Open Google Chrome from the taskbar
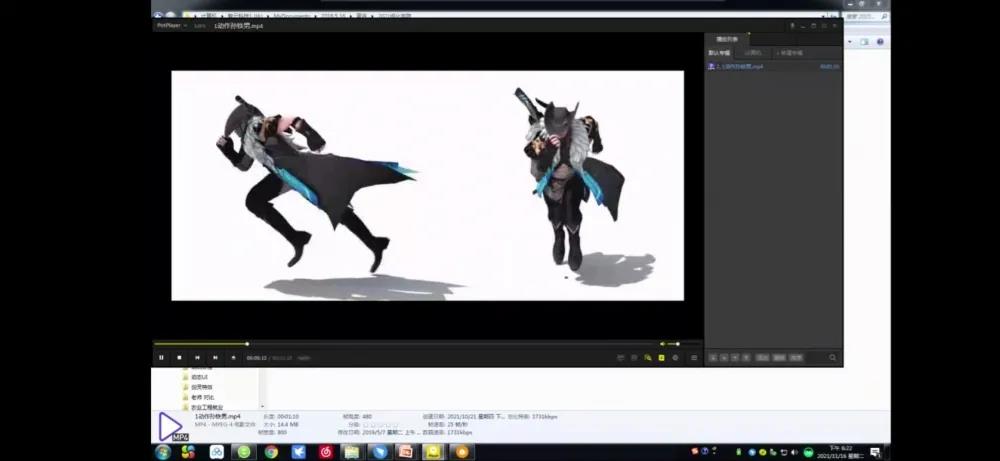This screenshot has height=461, width=1000. point(271,452)
